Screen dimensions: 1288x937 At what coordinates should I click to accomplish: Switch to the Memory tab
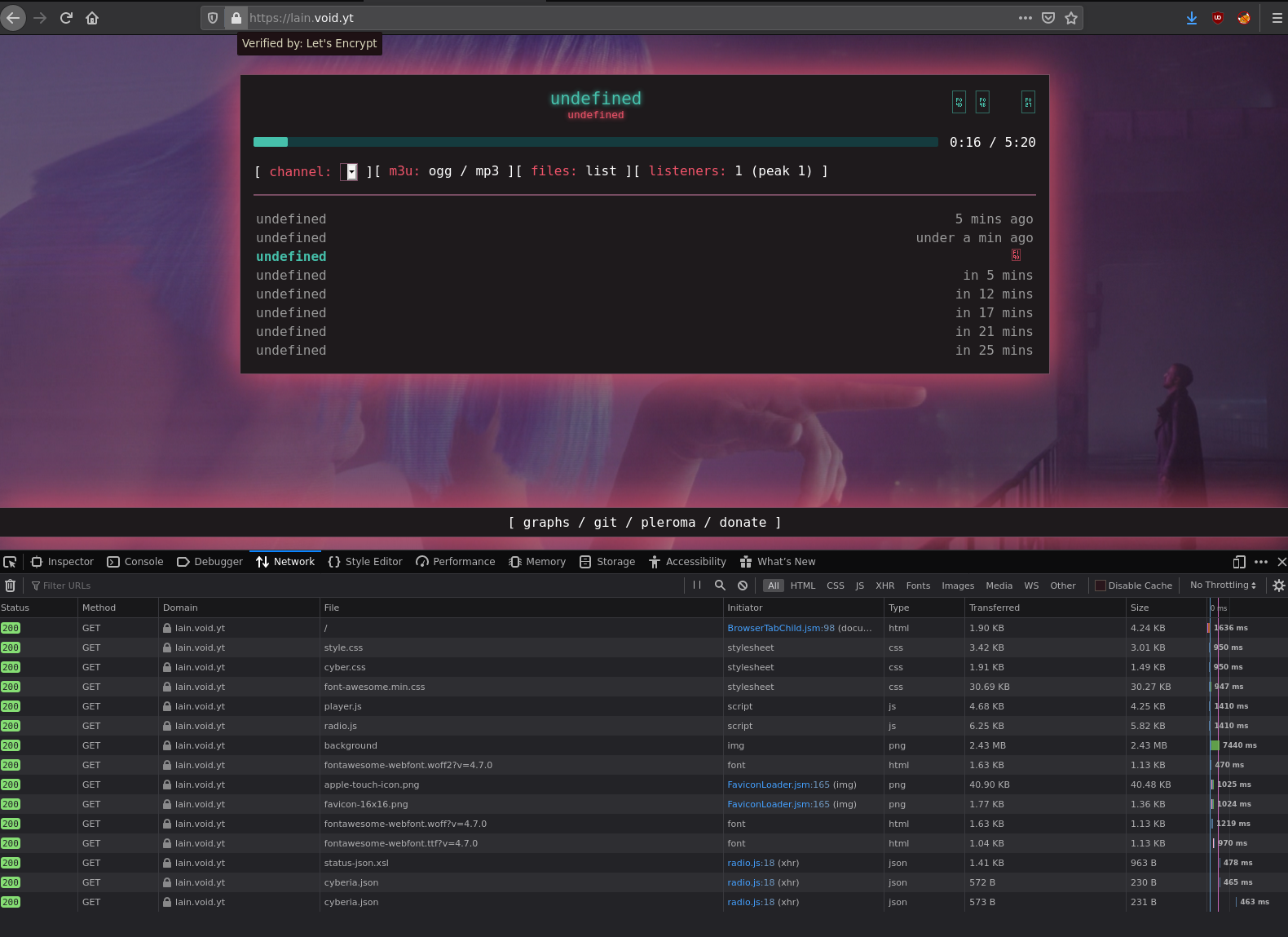pyautogui.click(x=537, y=562)
